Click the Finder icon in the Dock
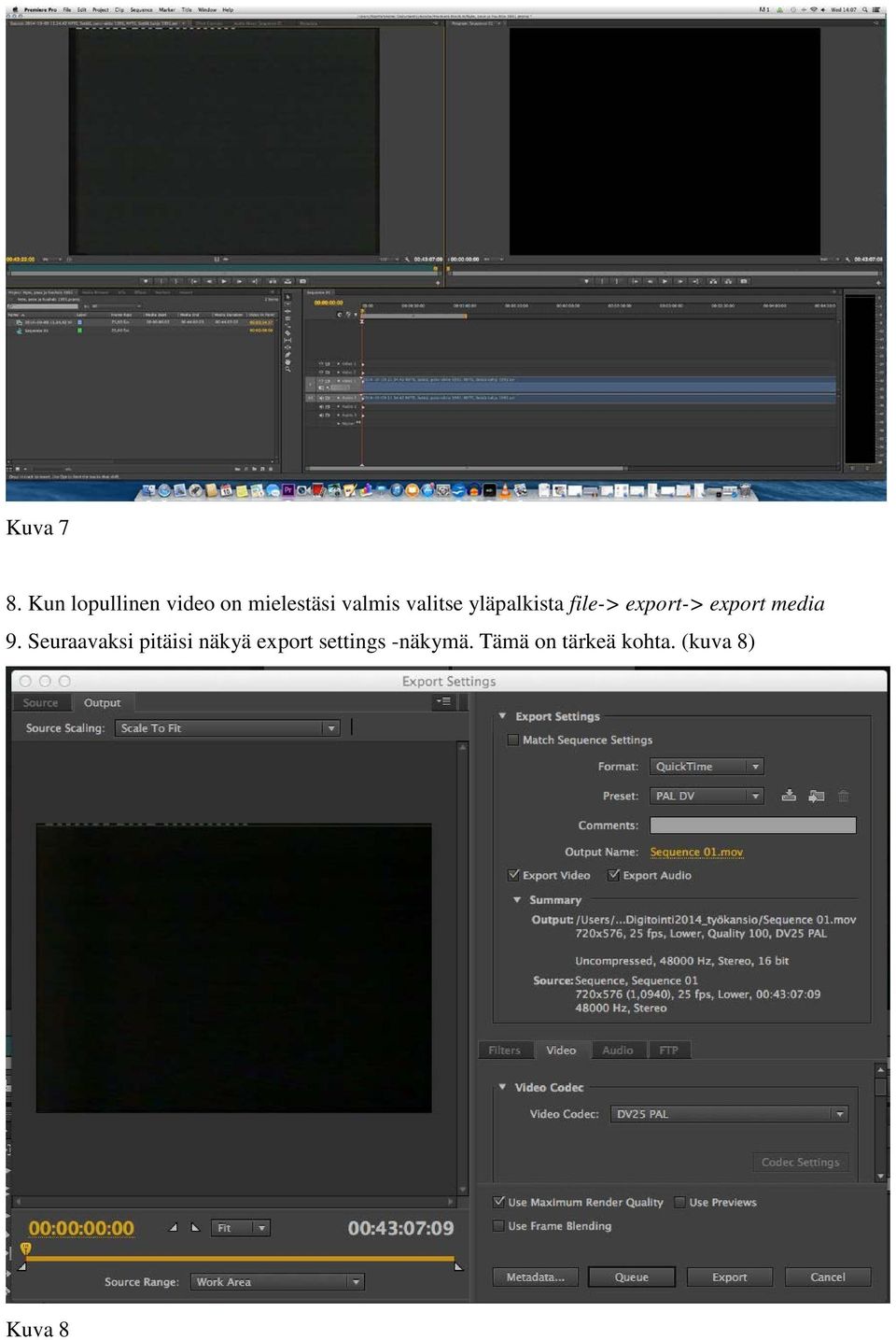 pos(150,489)
